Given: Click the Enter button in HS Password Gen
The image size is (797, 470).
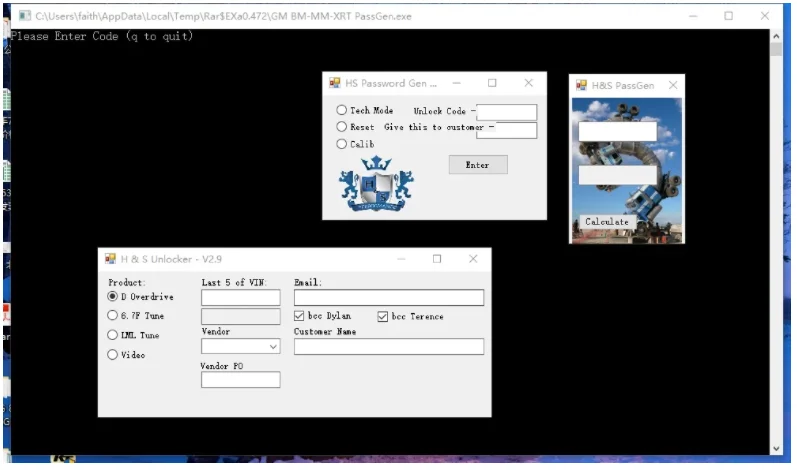Looking at the screenshot, I should coord(478,165).
